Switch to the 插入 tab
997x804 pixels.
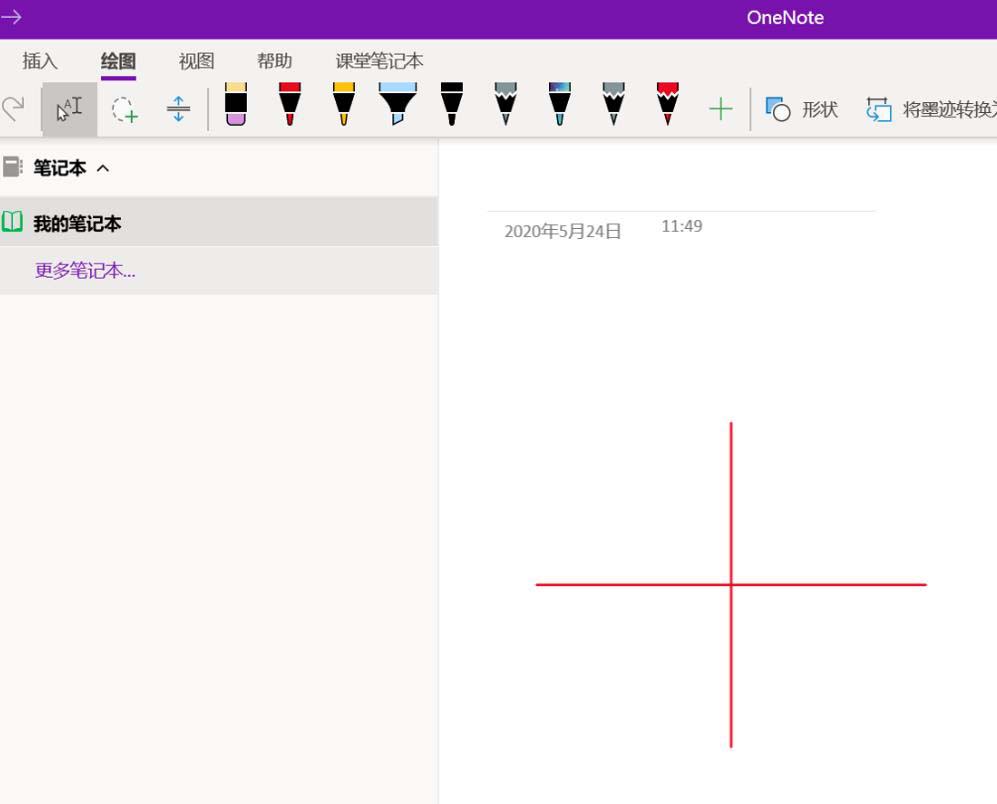(40, 61)
